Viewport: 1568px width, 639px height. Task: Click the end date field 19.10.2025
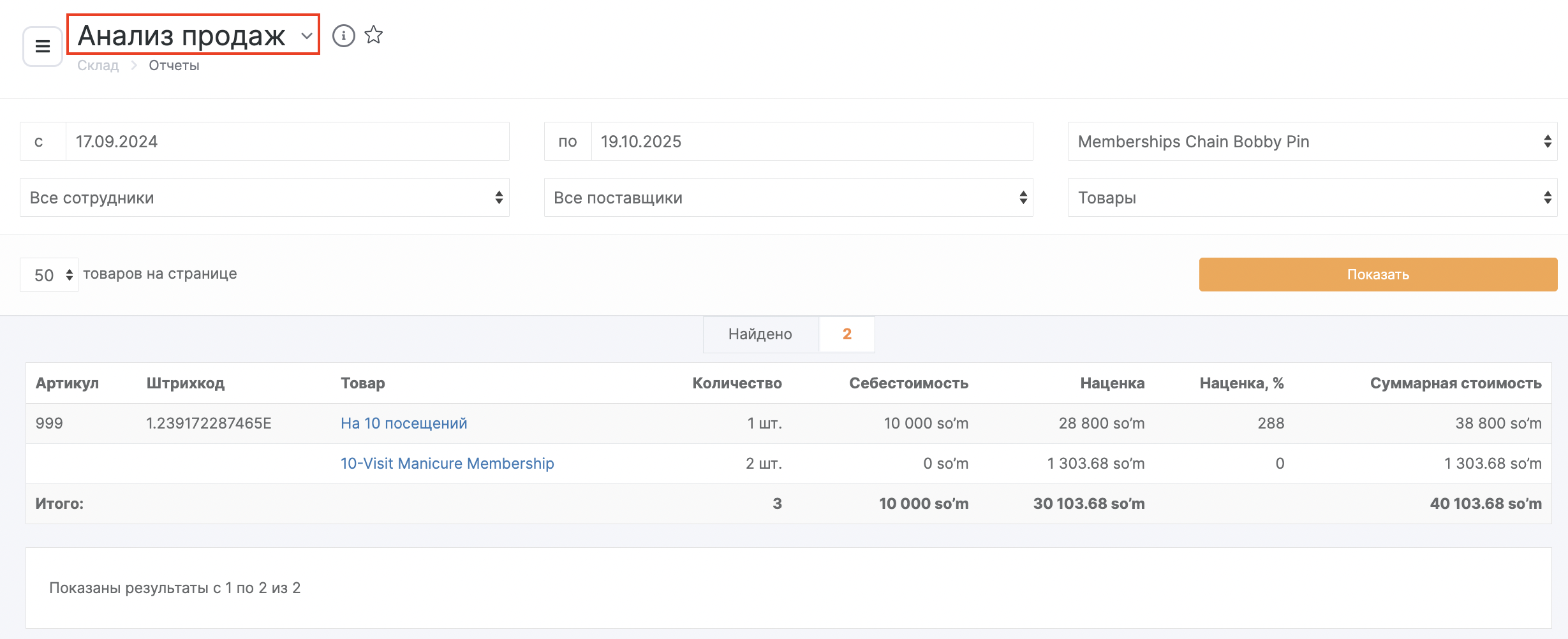(811, 142)
